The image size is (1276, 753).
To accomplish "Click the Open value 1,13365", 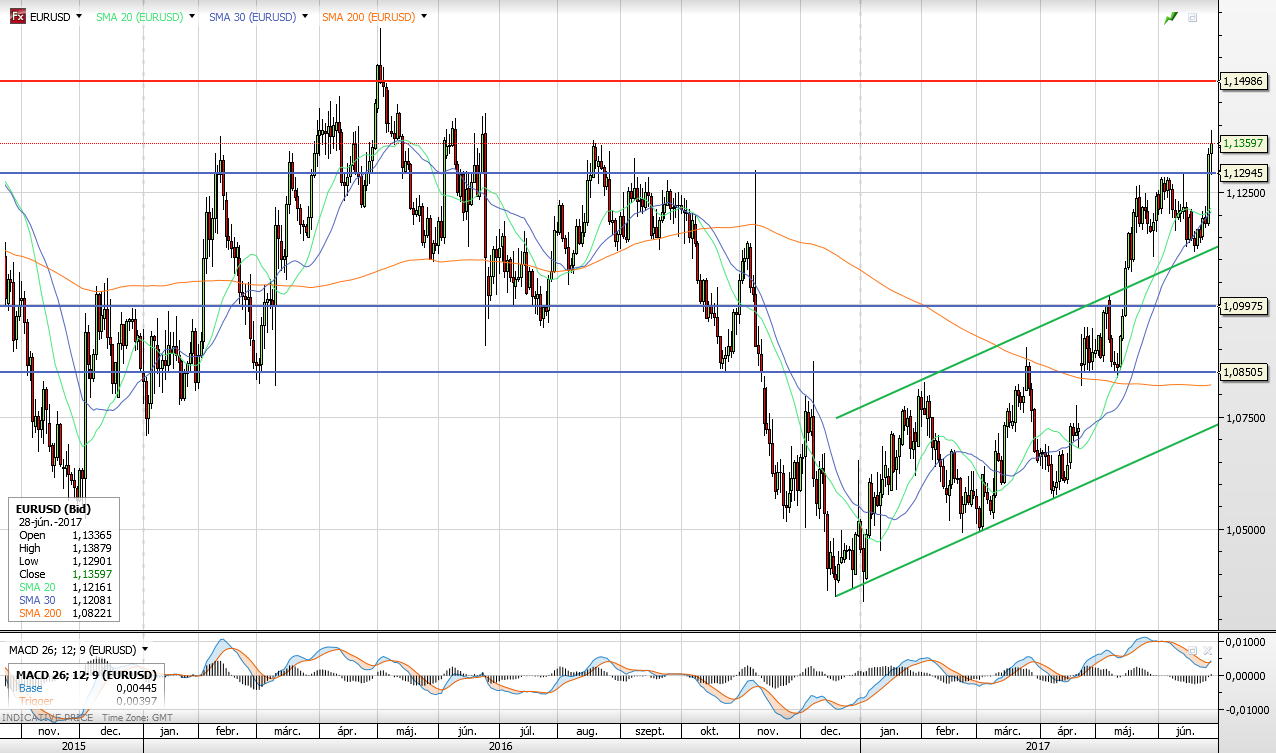I will point(90,535).
